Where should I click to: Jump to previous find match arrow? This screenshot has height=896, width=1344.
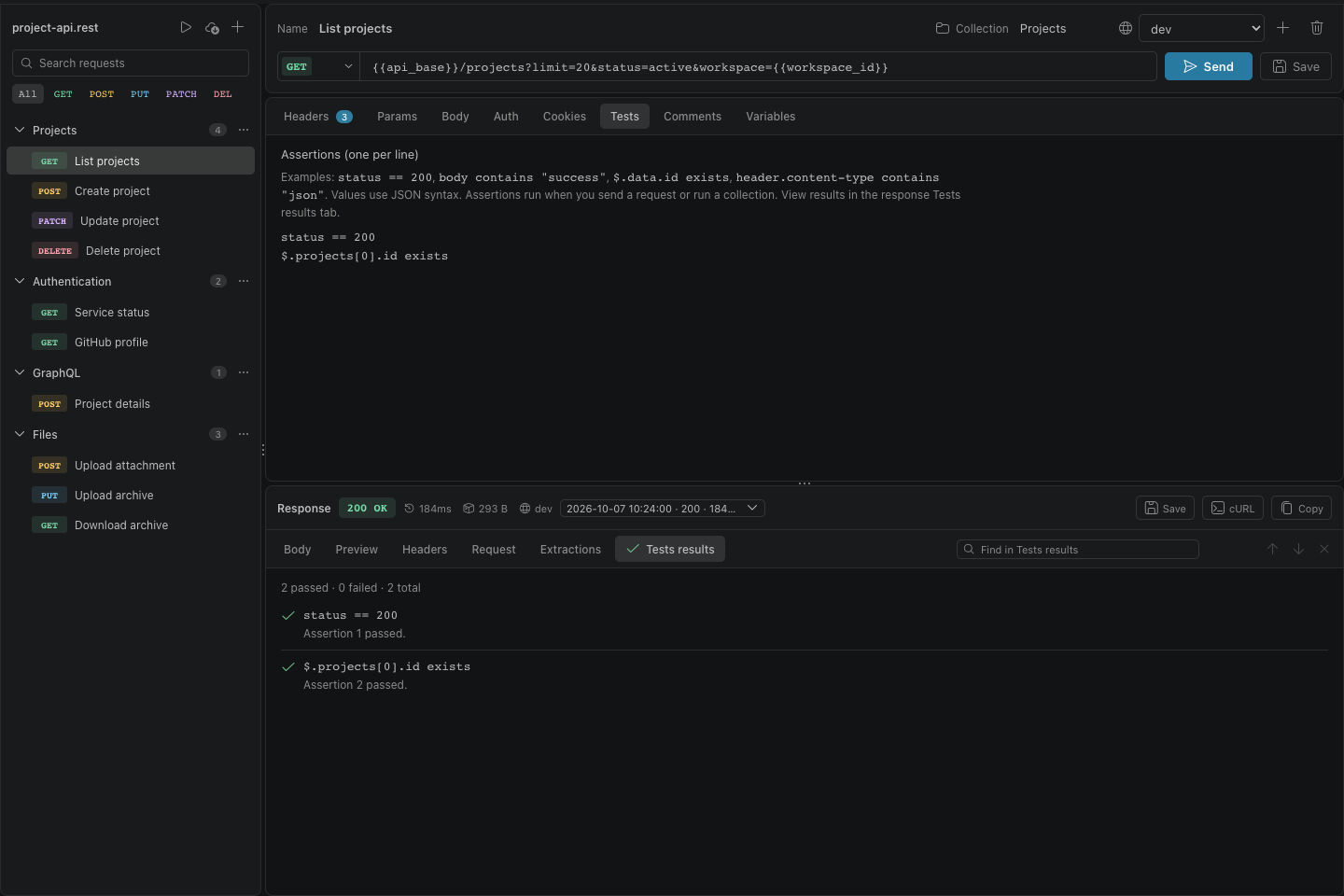tap(1272, 549)
